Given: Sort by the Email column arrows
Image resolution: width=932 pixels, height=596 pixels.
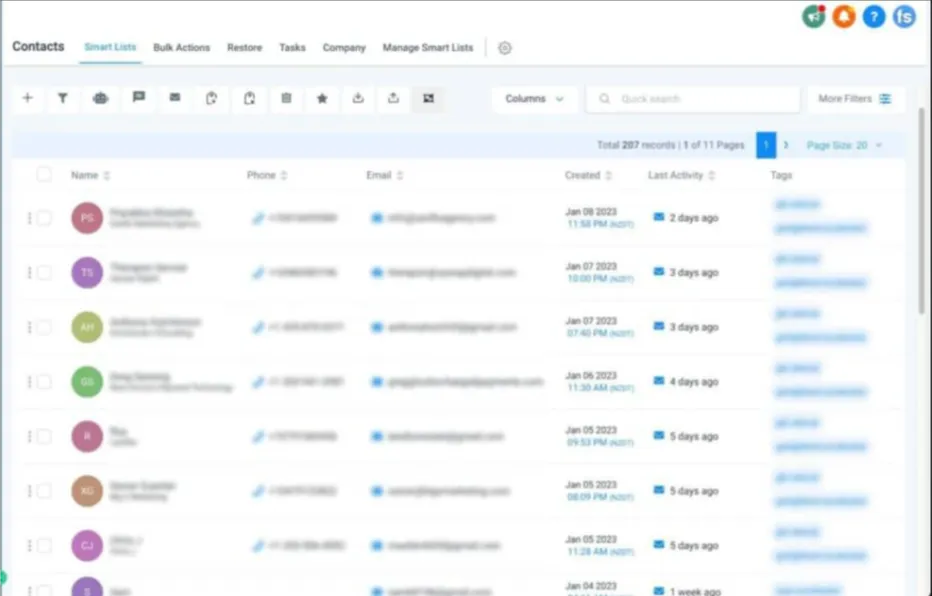Looking at the screenshot, I should 399,175.
